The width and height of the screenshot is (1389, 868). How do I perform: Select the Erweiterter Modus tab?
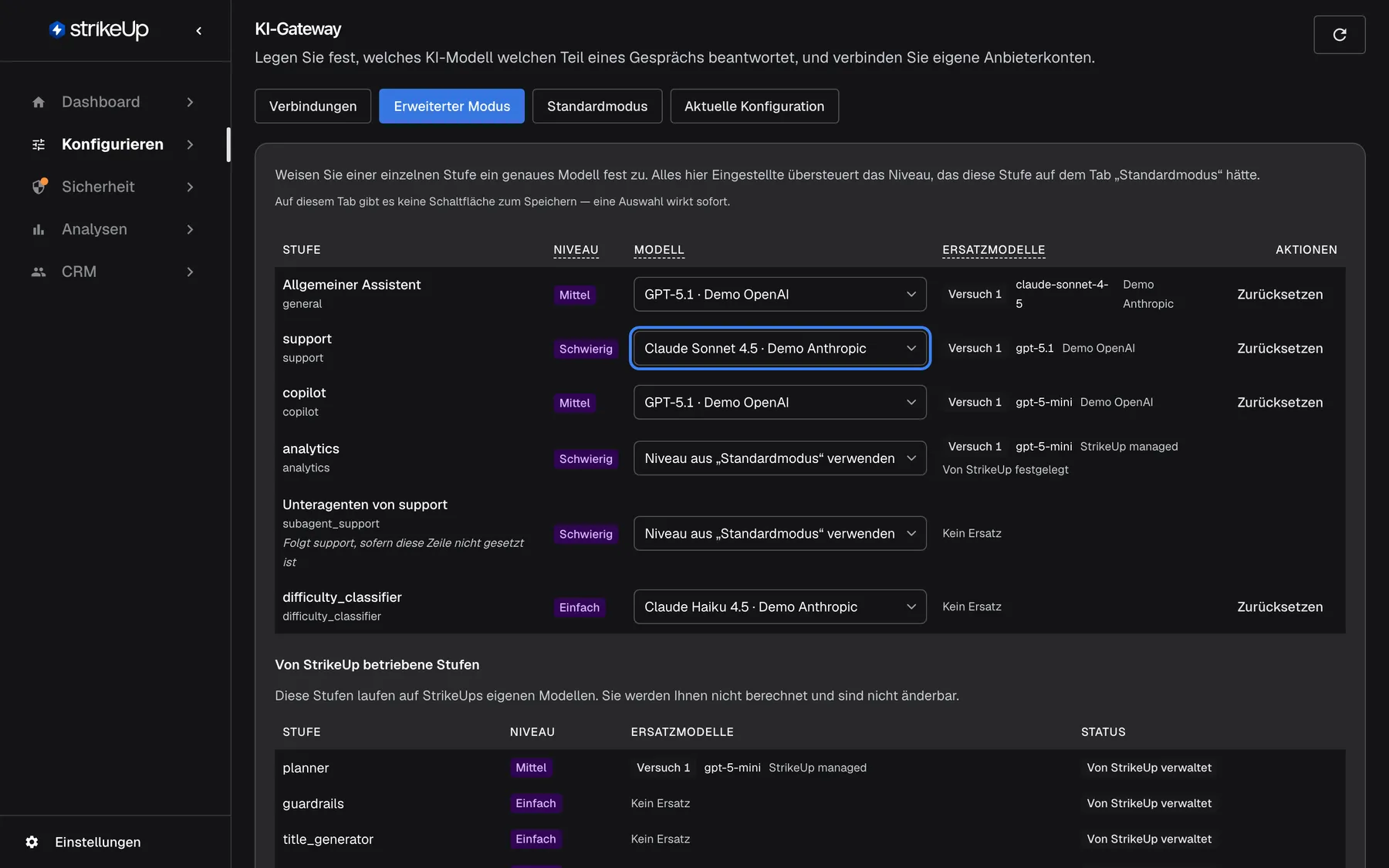[x=451, y=106]
